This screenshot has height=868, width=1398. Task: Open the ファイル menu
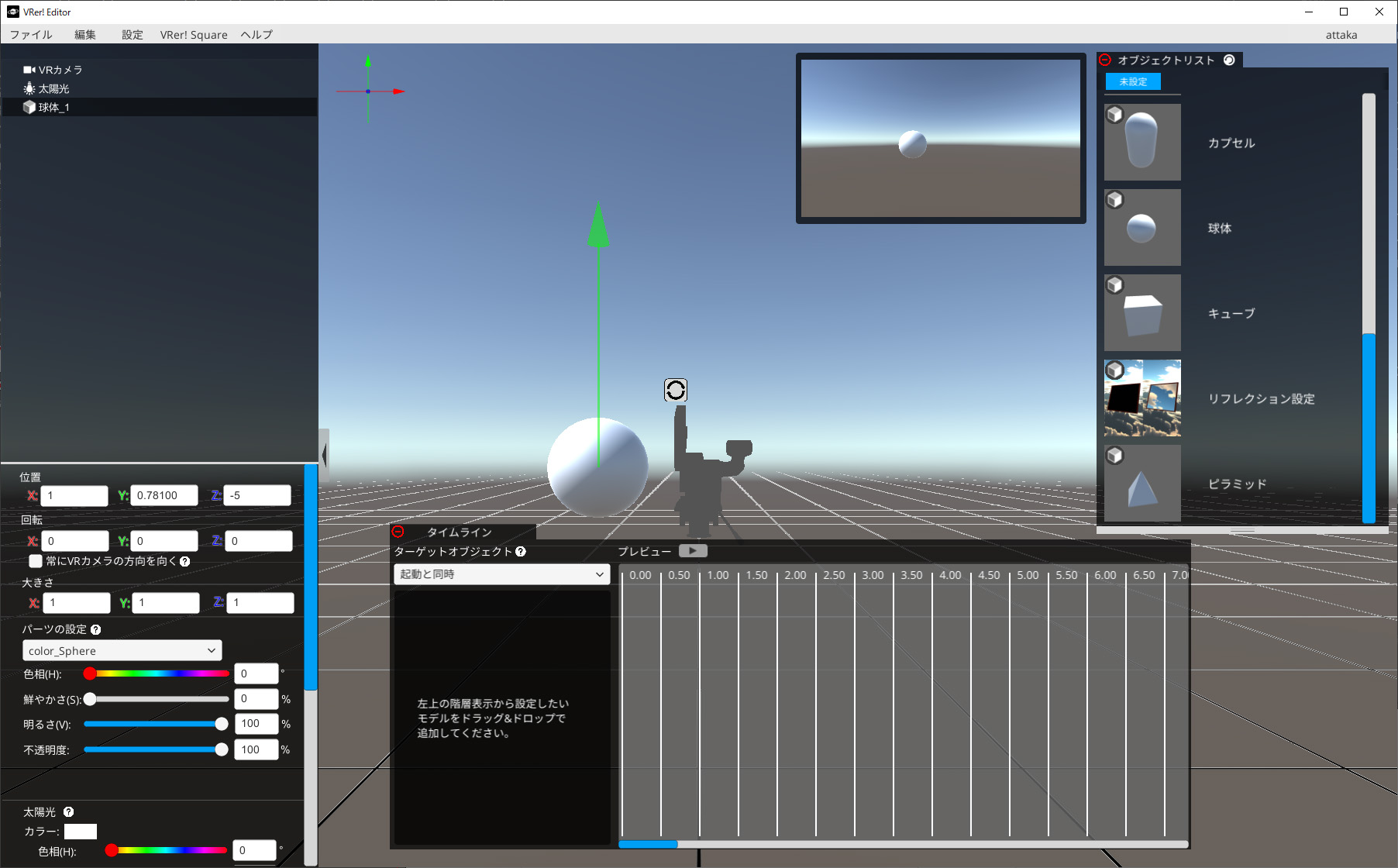pyautogui.click(x=31, y=34)
